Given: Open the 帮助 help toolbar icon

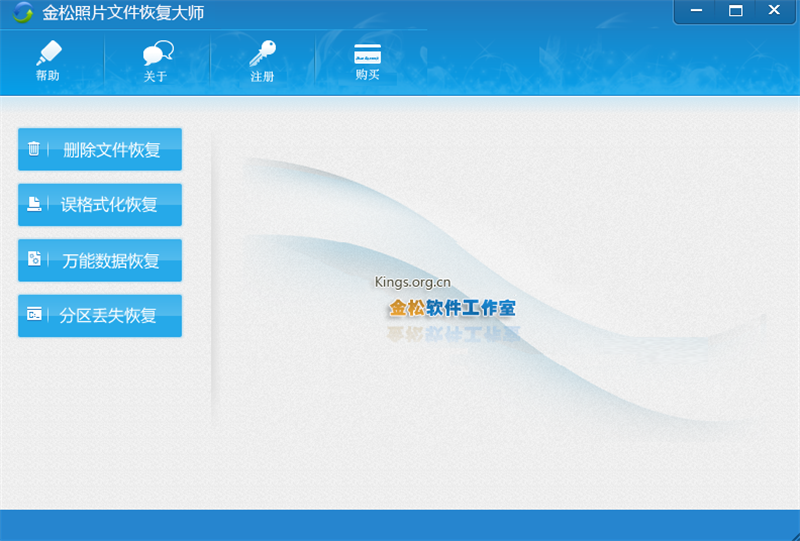Looking at the screenshot, I should [x=49, y=53].
